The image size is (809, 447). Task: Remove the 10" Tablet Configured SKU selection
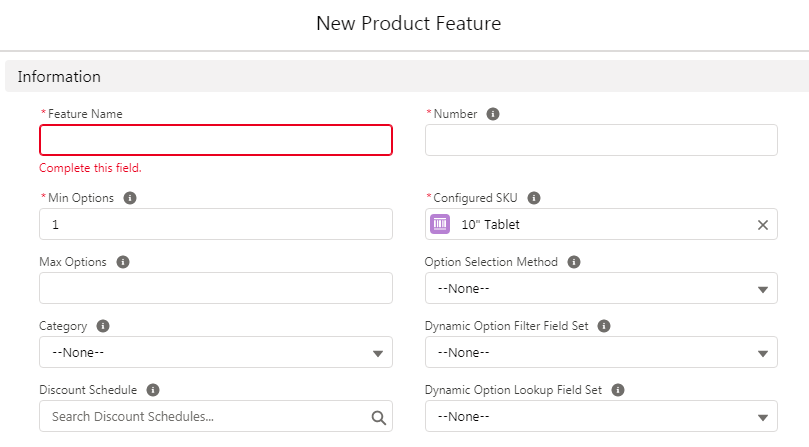point(762,225)
